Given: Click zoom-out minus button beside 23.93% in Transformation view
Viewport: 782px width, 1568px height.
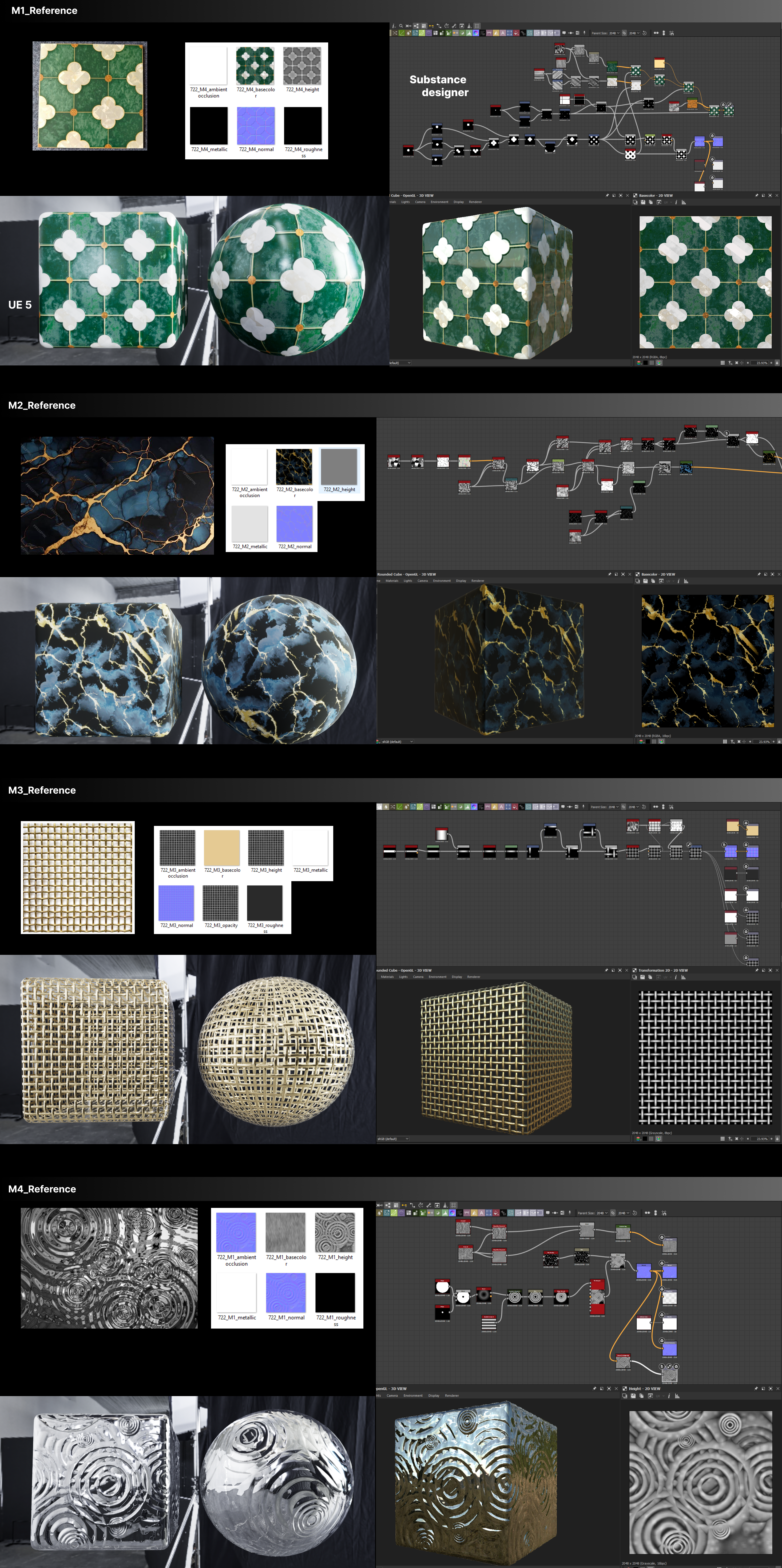Looking at the screenshot, I should [x=748, y=1139].
